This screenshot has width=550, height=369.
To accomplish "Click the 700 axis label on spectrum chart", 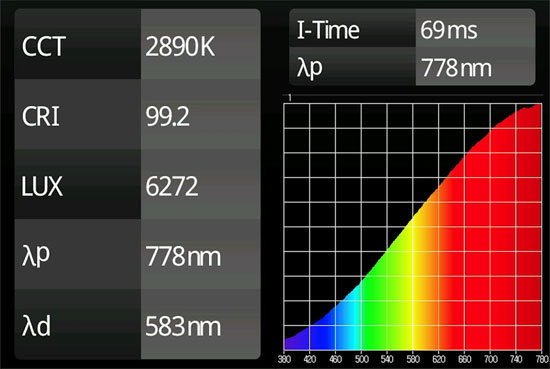I will pos(491,359).
